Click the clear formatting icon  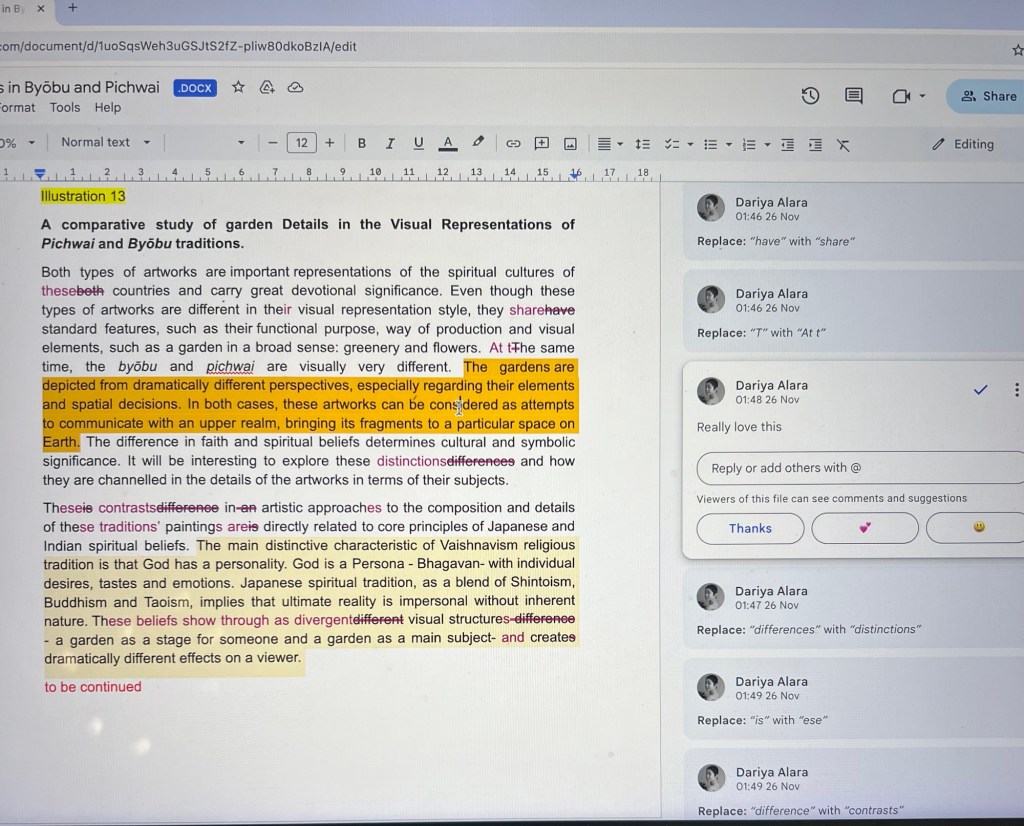point(843,145)
